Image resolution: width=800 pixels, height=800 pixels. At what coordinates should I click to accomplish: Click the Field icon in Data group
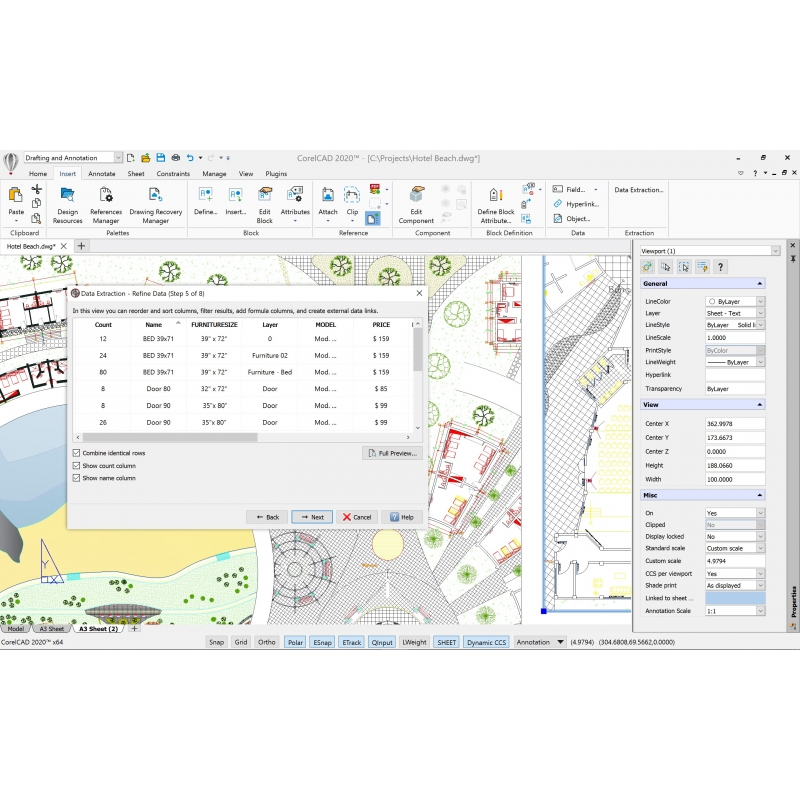pyautogui.click(x=558, y=189)
